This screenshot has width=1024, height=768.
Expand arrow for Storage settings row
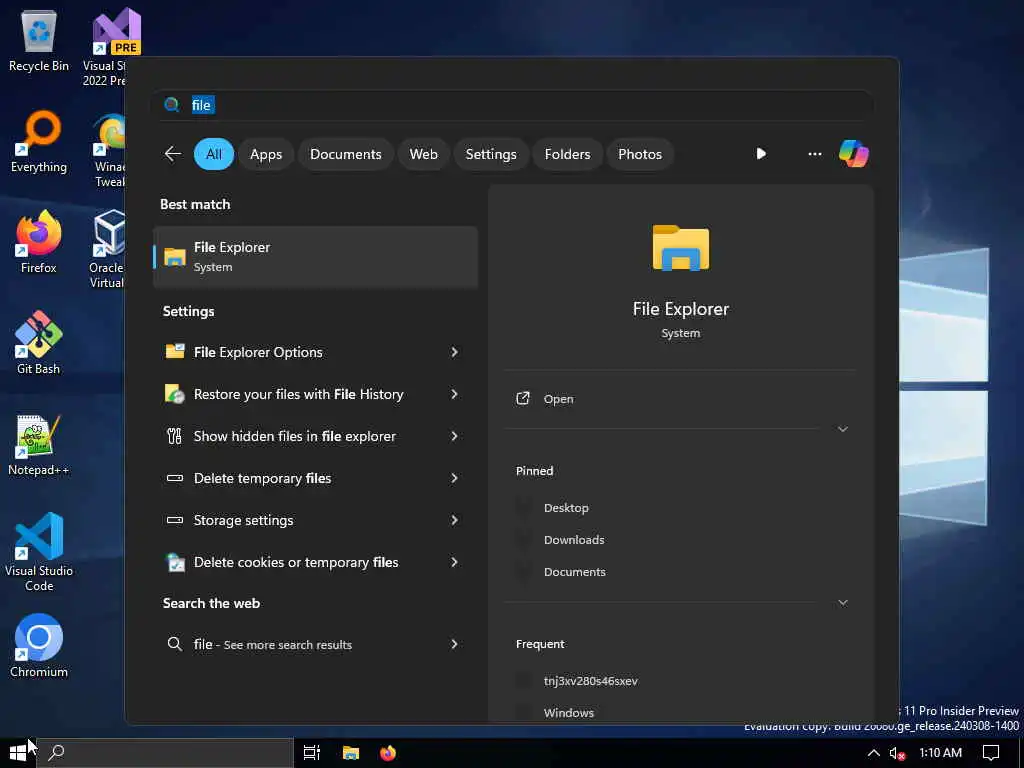click(x=455, y=520)
